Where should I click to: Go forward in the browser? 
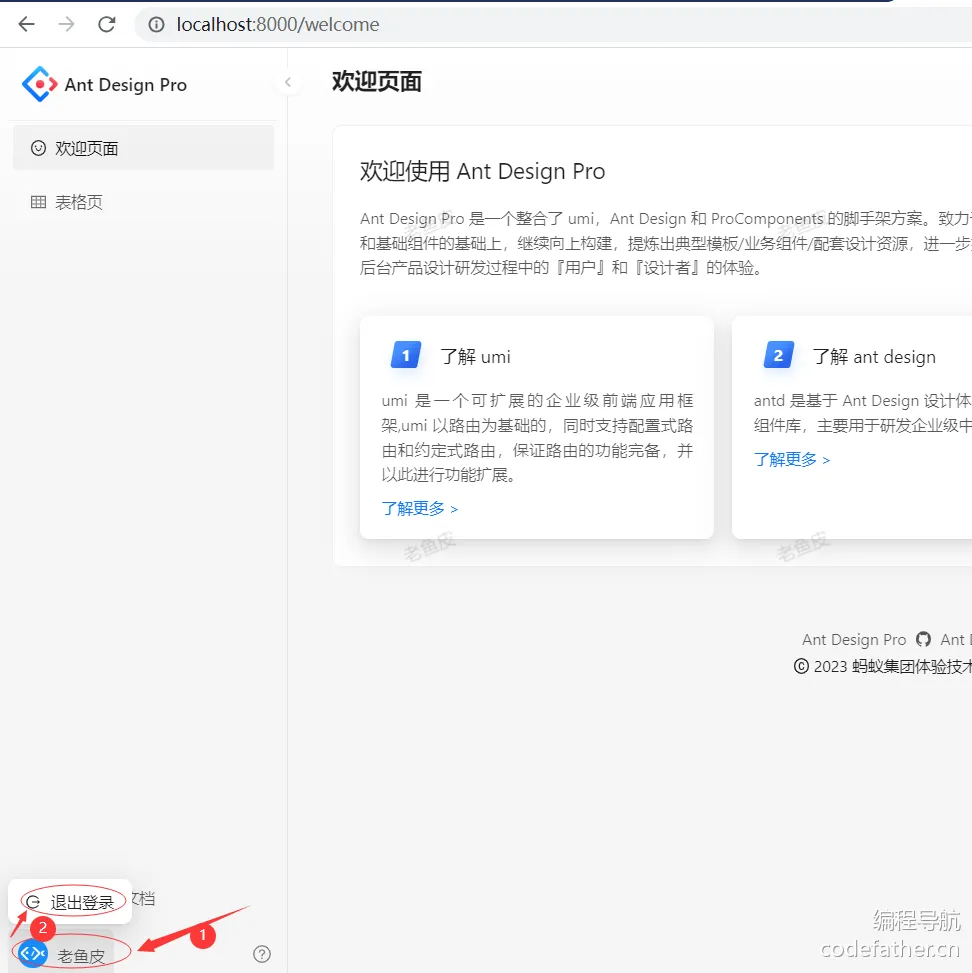[x=66, y=24]
